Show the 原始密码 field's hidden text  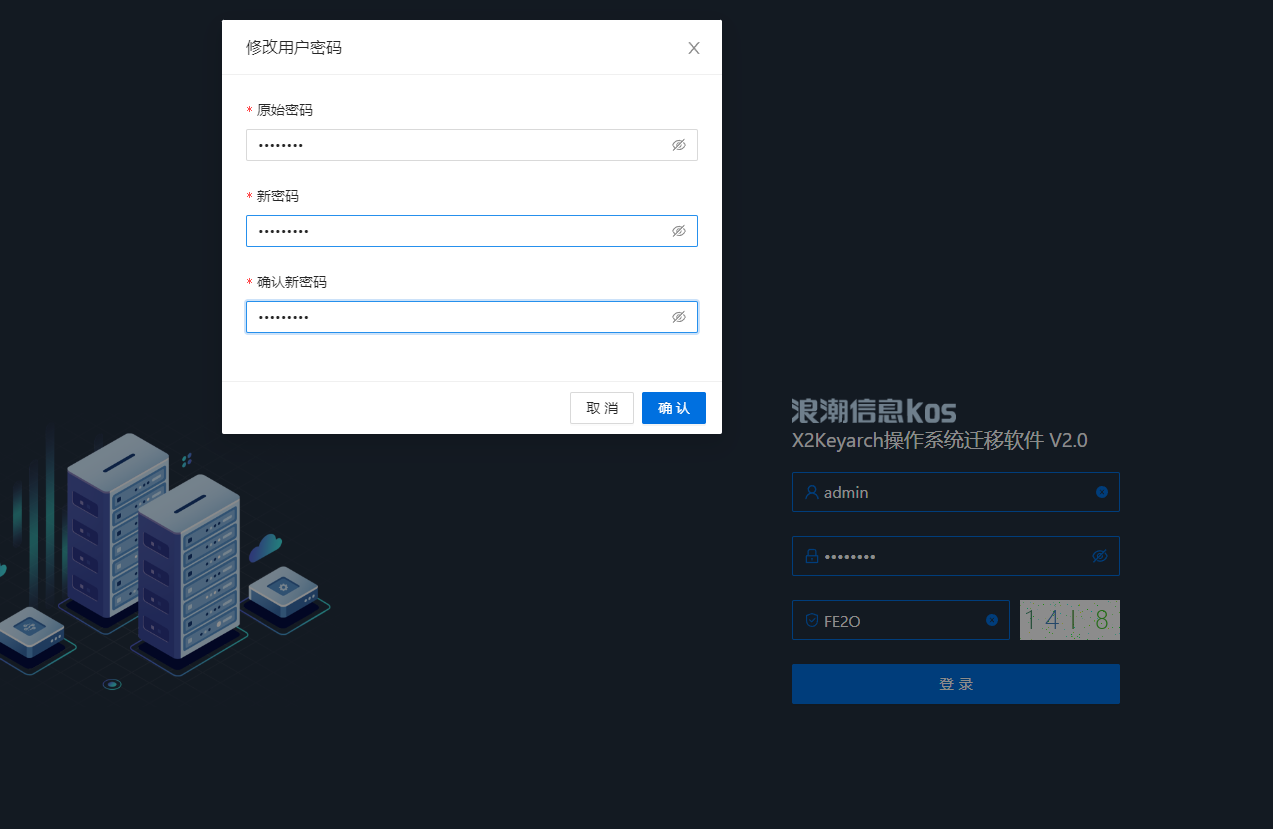click(x=678, y=145)
